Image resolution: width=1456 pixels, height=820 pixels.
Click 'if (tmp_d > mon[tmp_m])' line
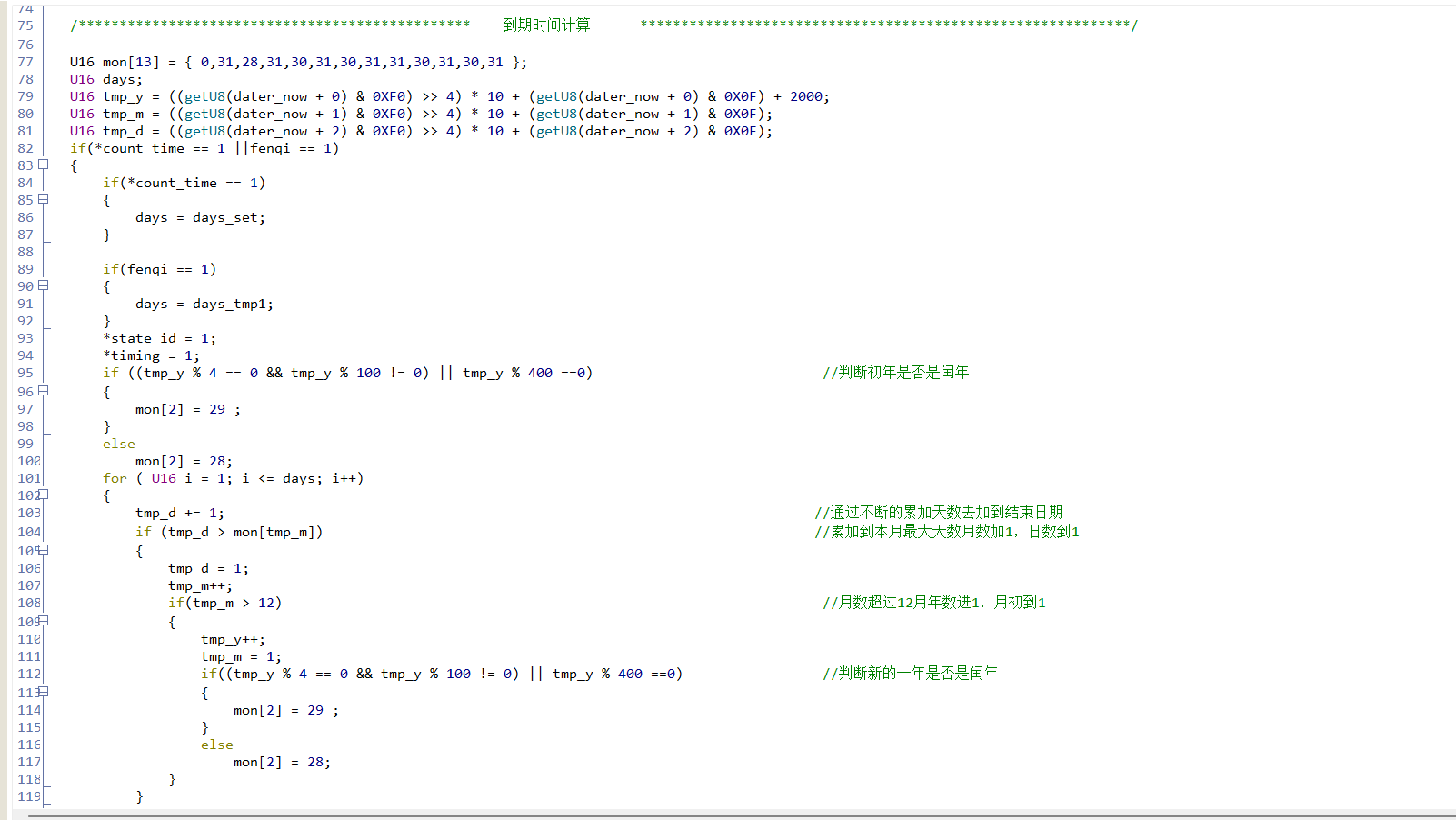tap(229, 532)
